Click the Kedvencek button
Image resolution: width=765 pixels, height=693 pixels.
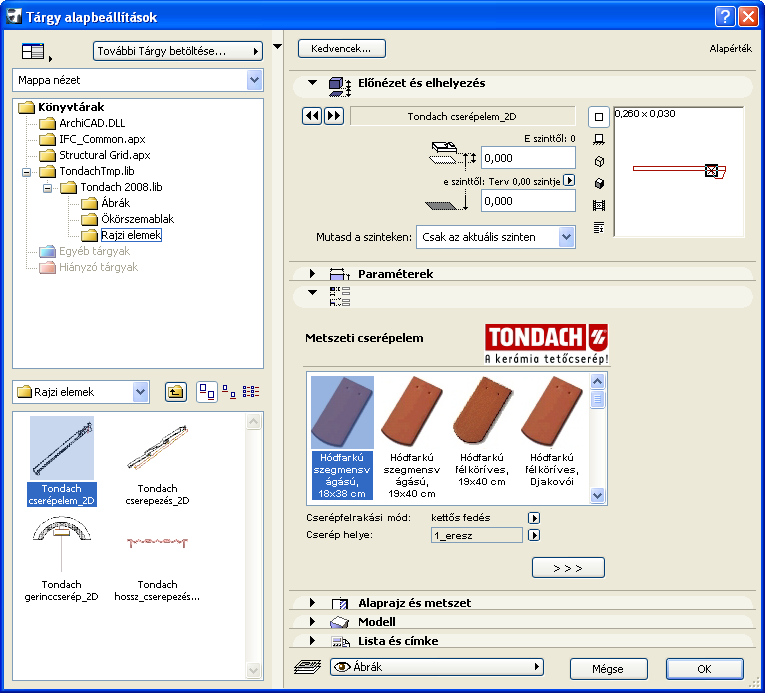342,49
